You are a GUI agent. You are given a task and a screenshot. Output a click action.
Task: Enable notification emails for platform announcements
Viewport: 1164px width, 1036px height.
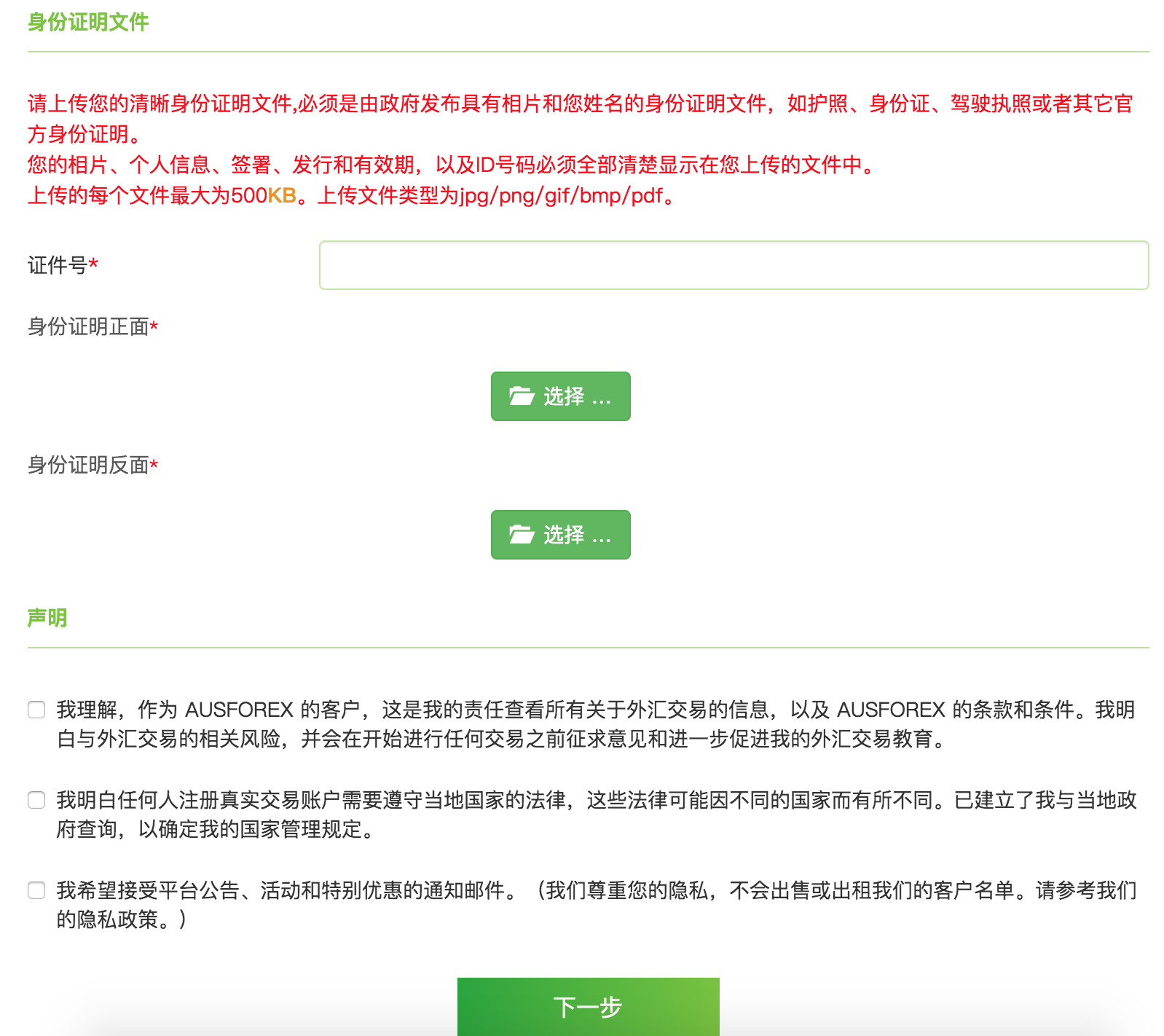(36, 890)
